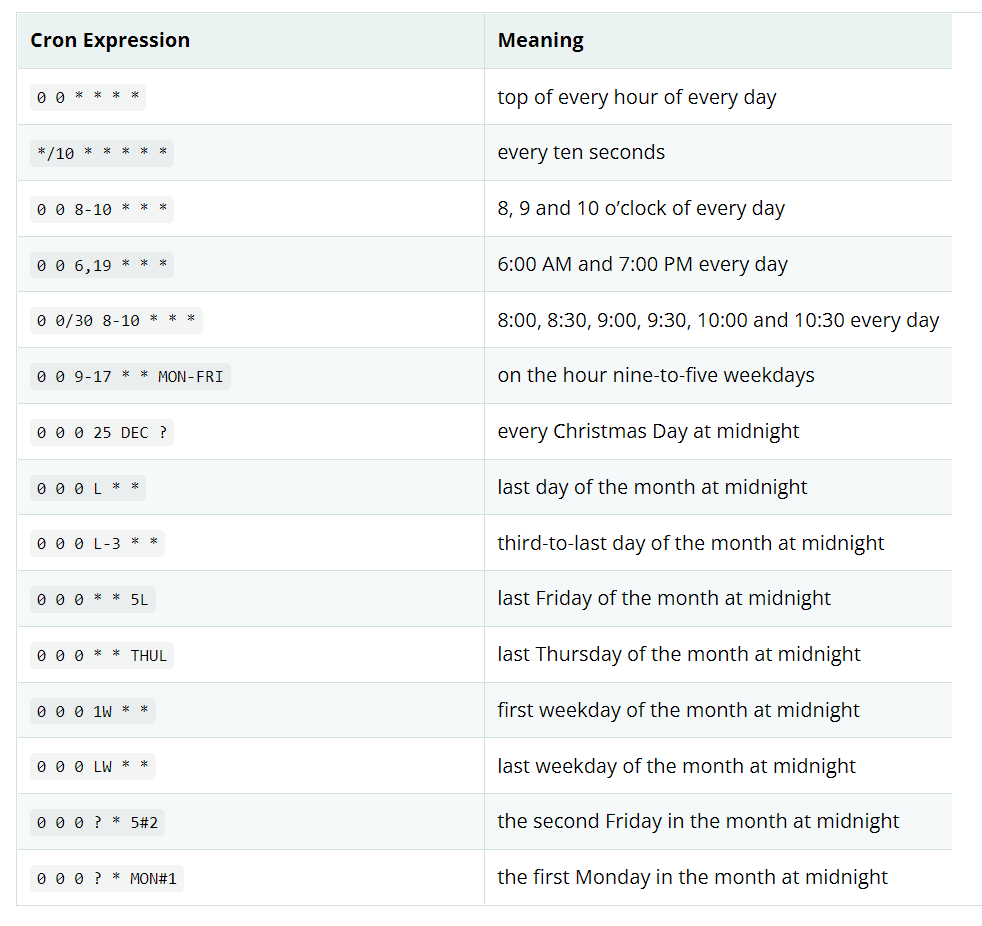Click the '*/10 * * * * *' expression
This screenshot has width=982, height=926.
[102, 153]
